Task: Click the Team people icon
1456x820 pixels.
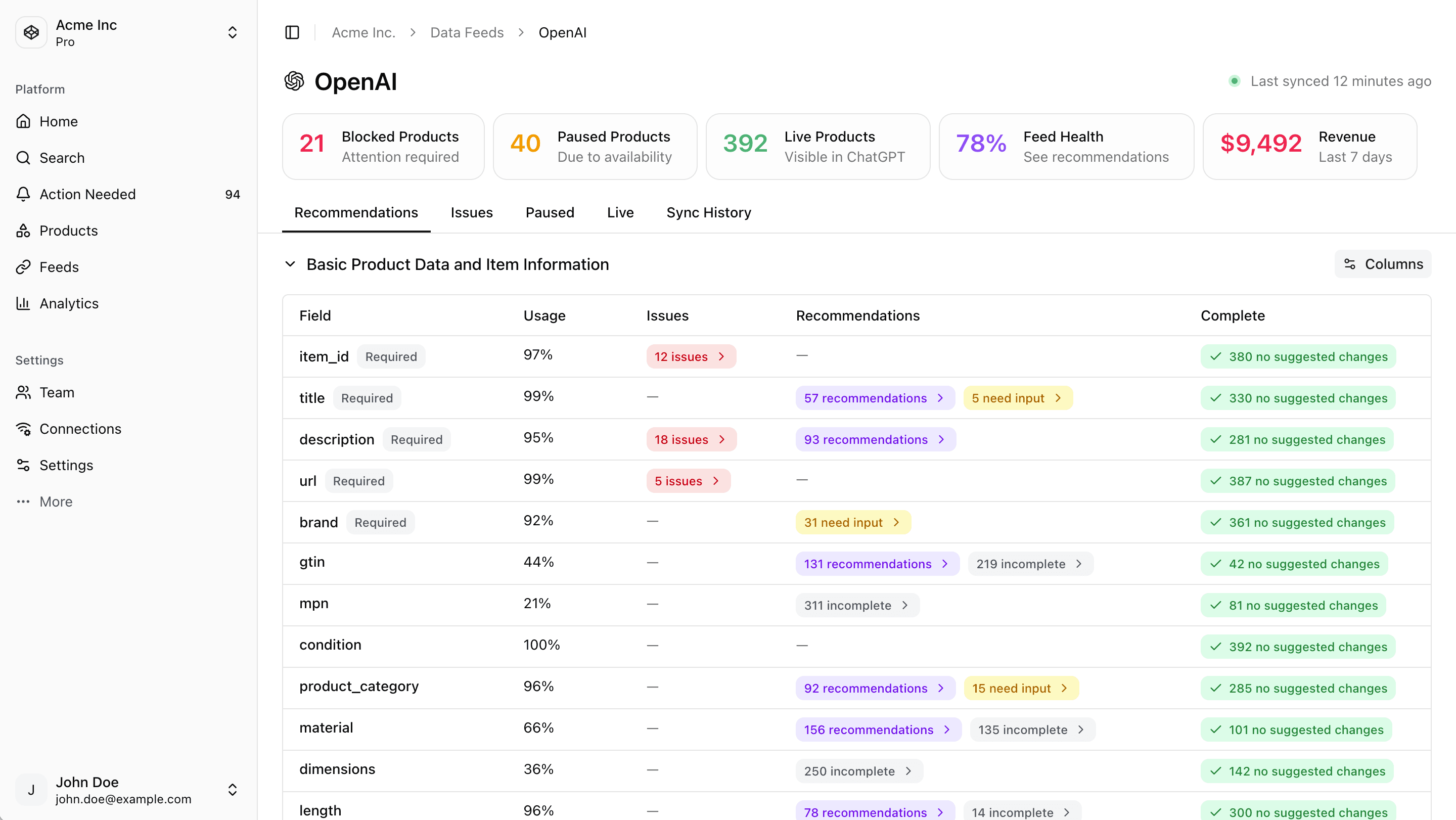Action: [x=23, y=392]
